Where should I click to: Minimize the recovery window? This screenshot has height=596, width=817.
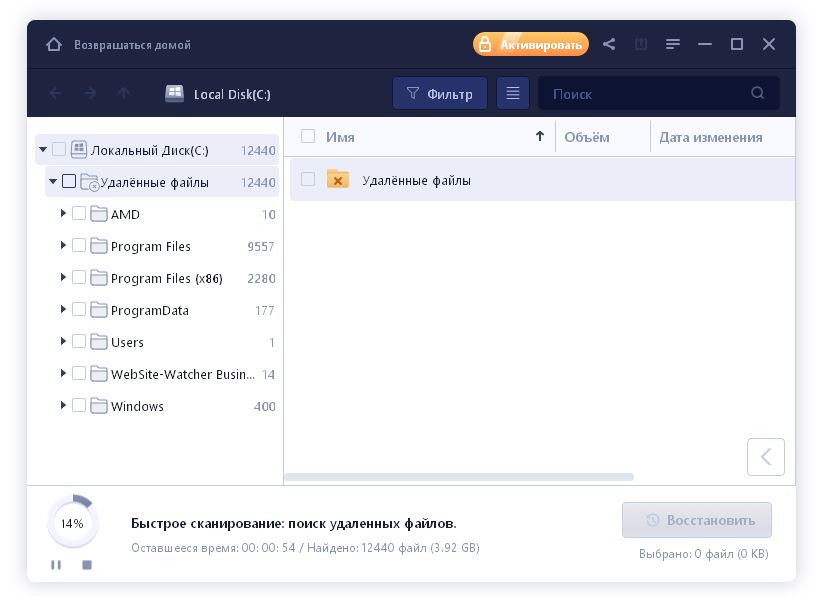(x=705, y=44)
